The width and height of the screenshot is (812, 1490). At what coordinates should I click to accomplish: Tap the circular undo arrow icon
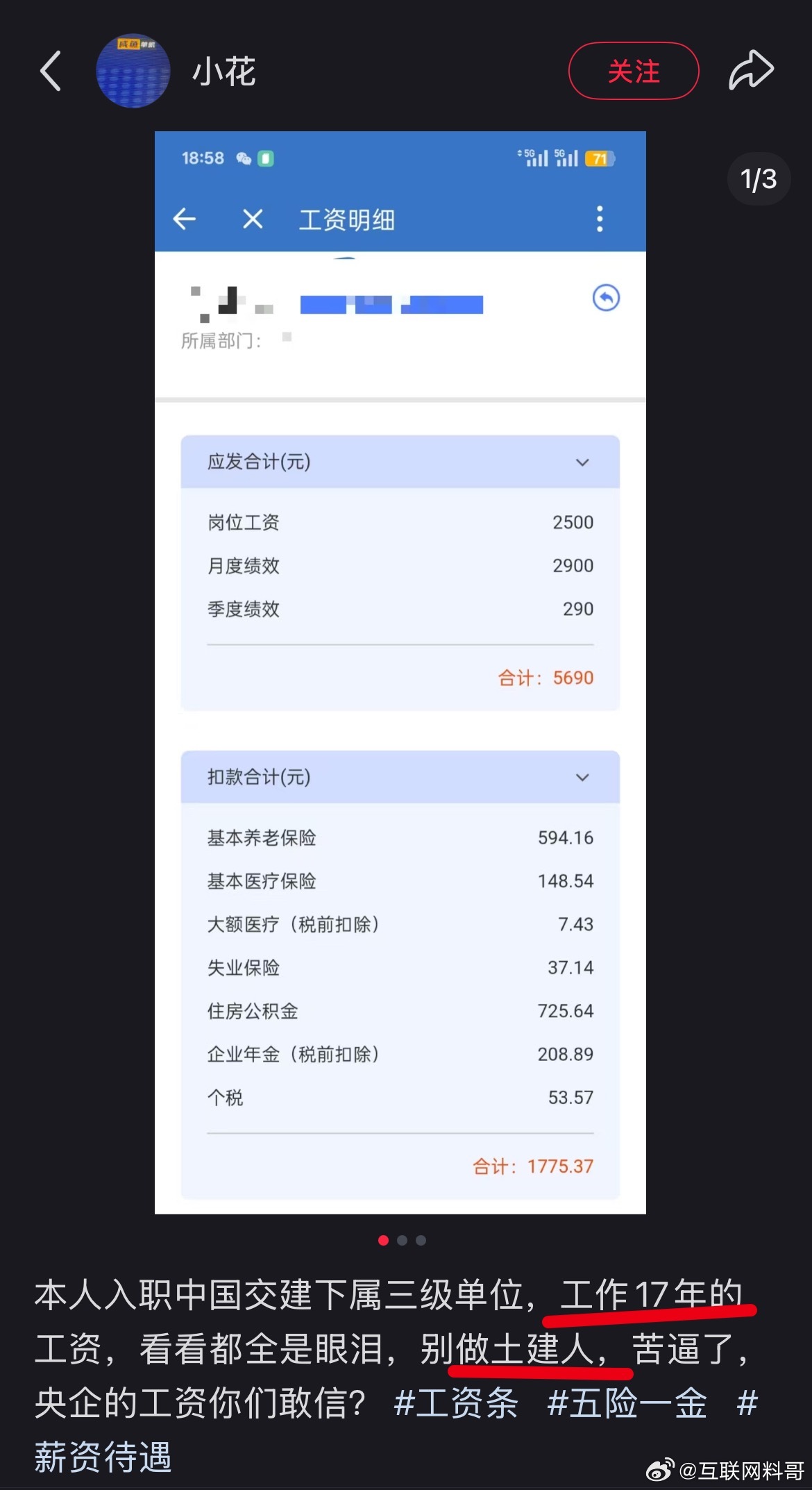606,298
